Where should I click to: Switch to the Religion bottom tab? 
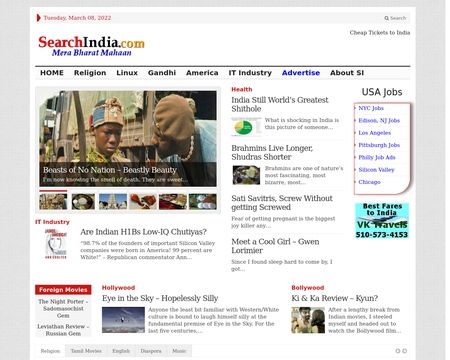pos(50,351)
